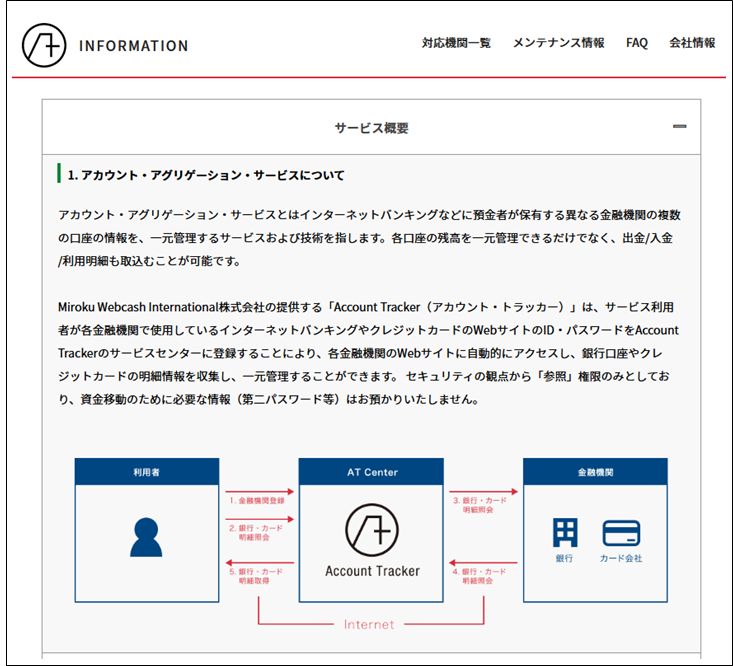This screenshot has width=733, height=666.
Task: Click the bank building icon above 銀行
Action: click(x=565, y=532)
